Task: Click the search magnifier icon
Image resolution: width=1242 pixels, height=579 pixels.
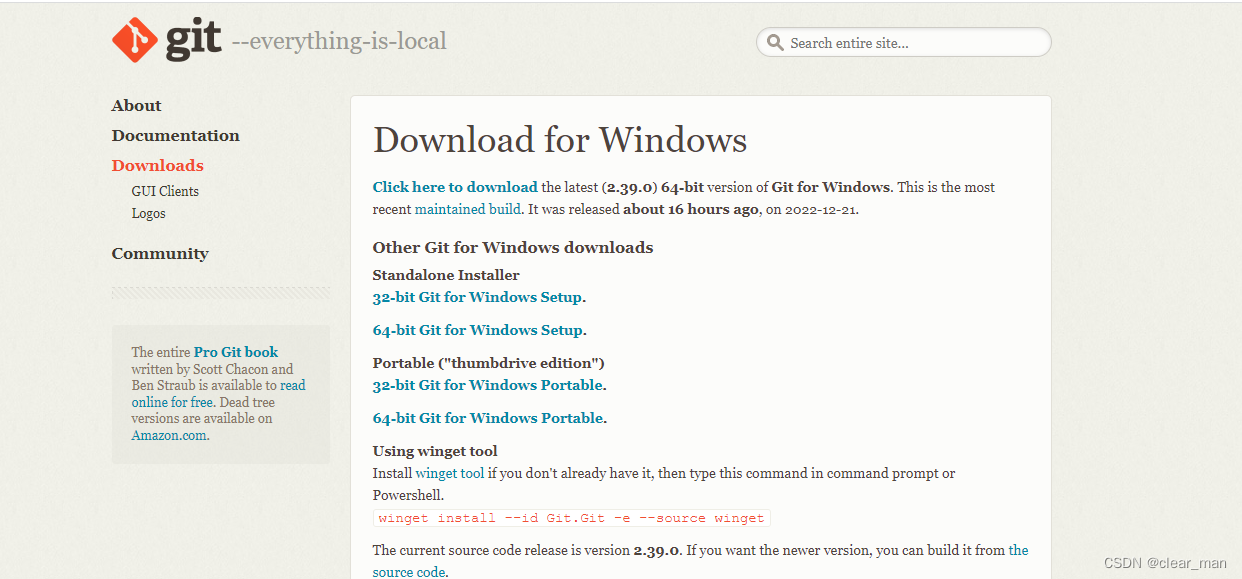Action: 775,43
